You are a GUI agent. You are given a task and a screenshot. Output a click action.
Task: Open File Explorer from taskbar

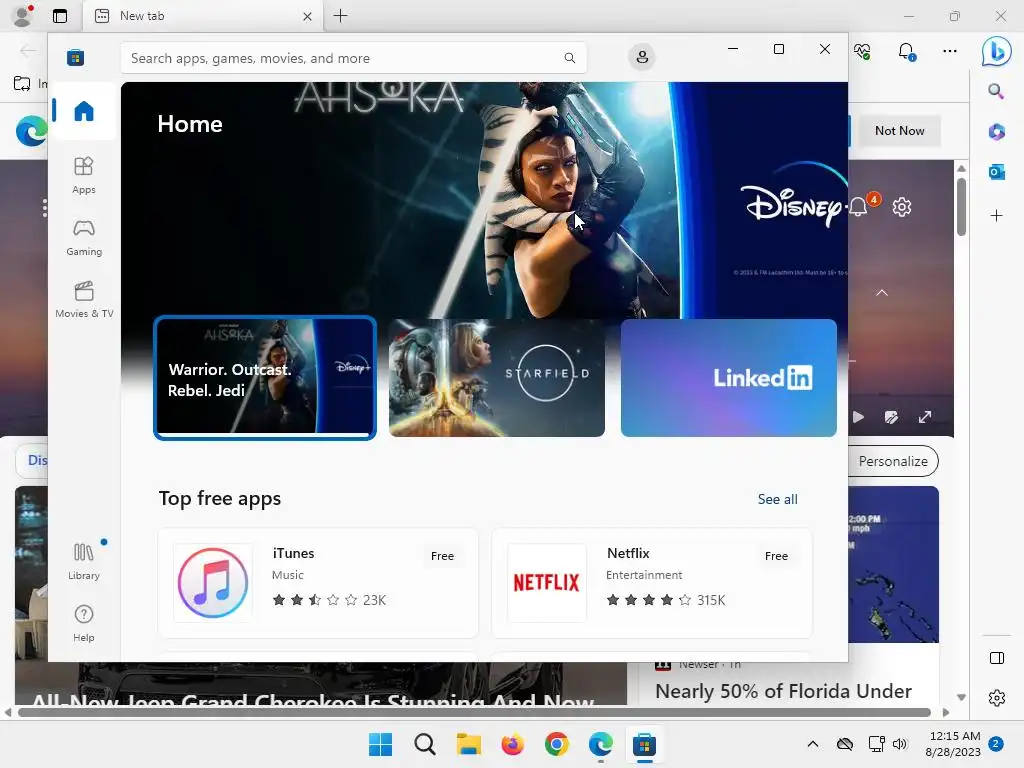(x=468, y=744)
